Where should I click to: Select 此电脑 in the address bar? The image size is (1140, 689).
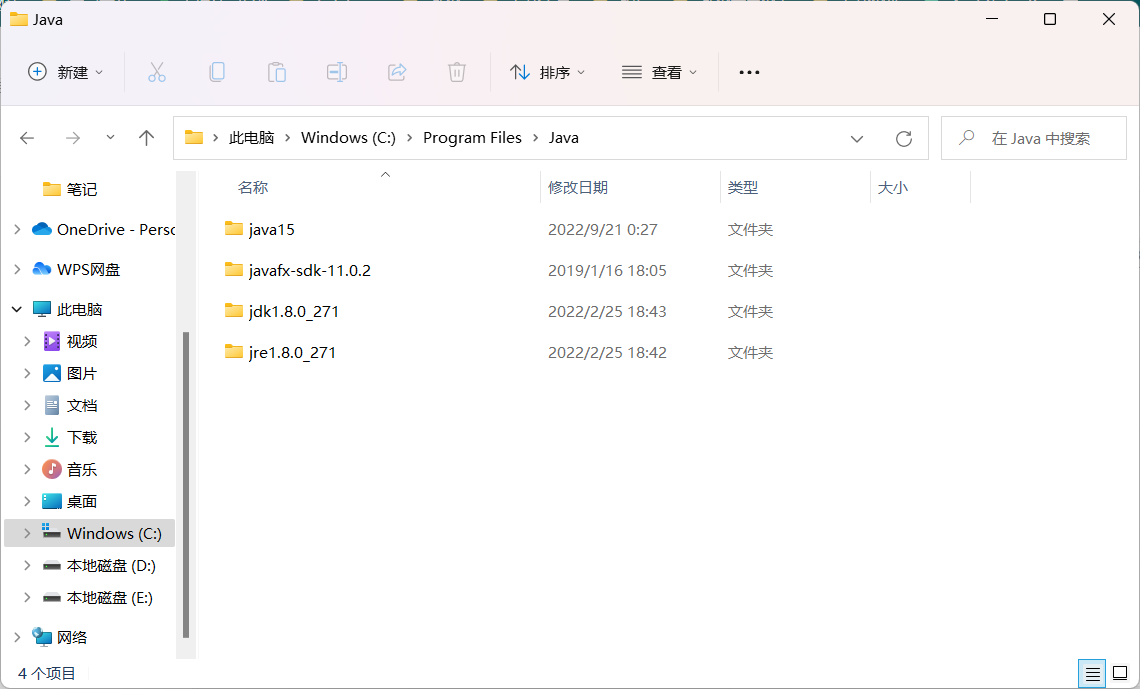click(x=251, y=138)
